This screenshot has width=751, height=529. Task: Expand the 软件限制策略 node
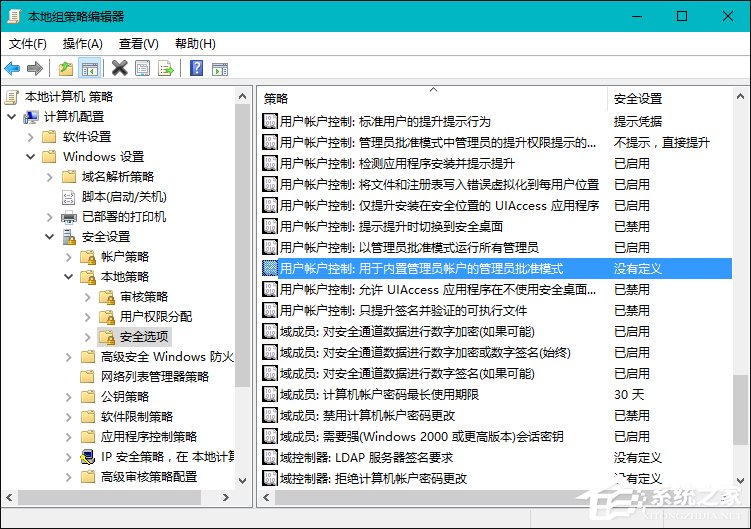[68, 417]
